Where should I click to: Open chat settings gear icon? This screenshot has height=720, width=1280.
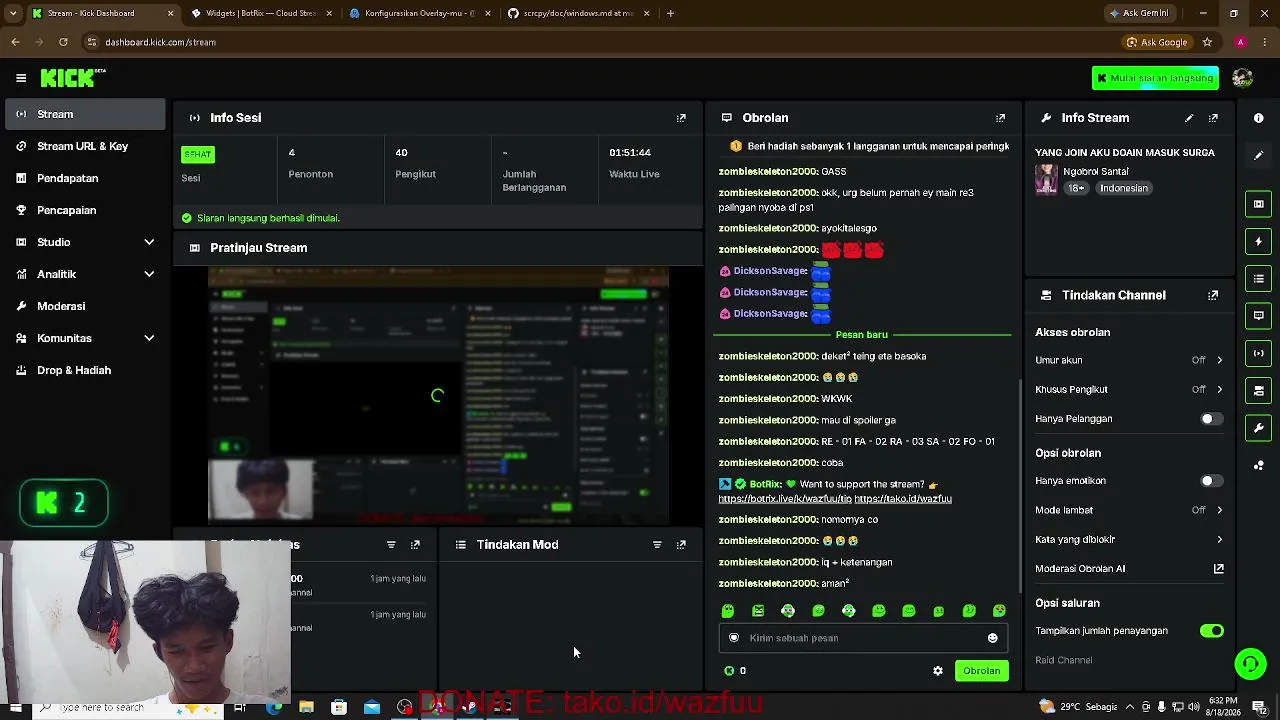click(x=938, y=671)
